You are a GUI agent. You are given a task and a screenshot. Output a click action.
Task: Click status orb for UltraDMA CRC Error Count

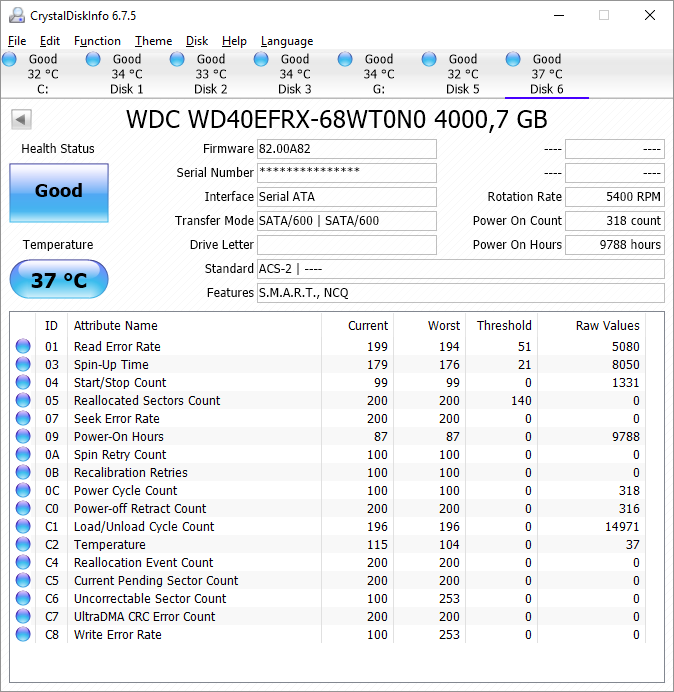pyautogui.click(x=23, y=616)
